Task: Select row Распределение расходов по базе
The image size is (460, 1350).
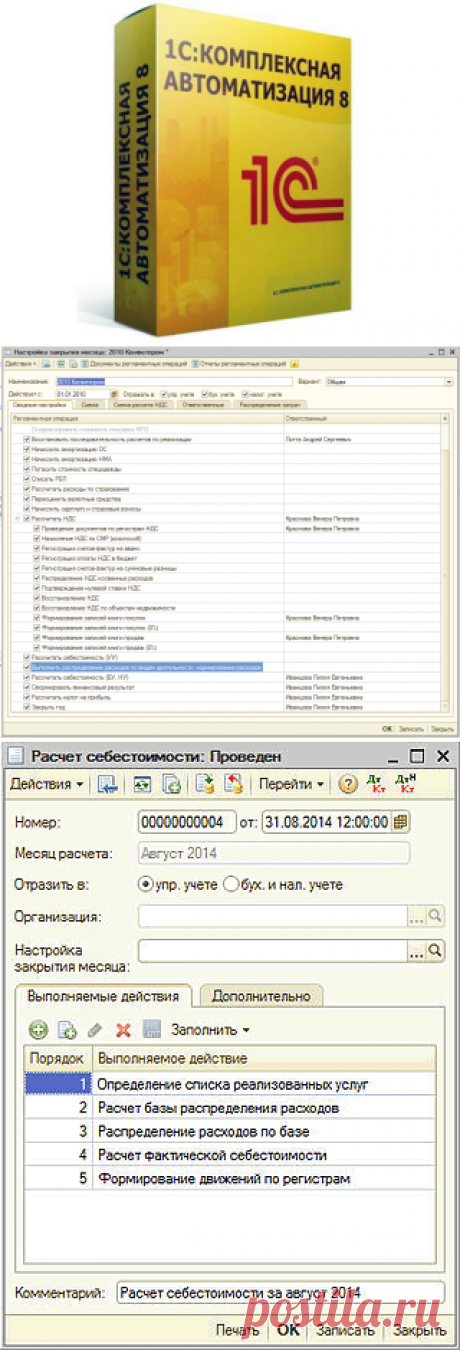Action: point(230,1131)
